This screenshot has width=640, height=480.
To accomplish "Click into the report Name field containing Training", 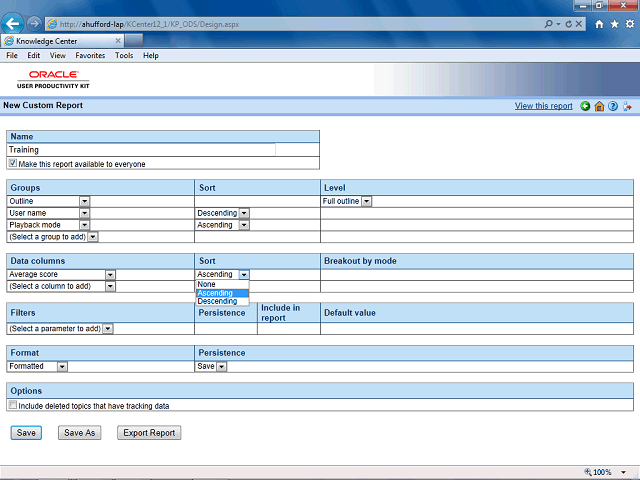I will click(142, 150).
